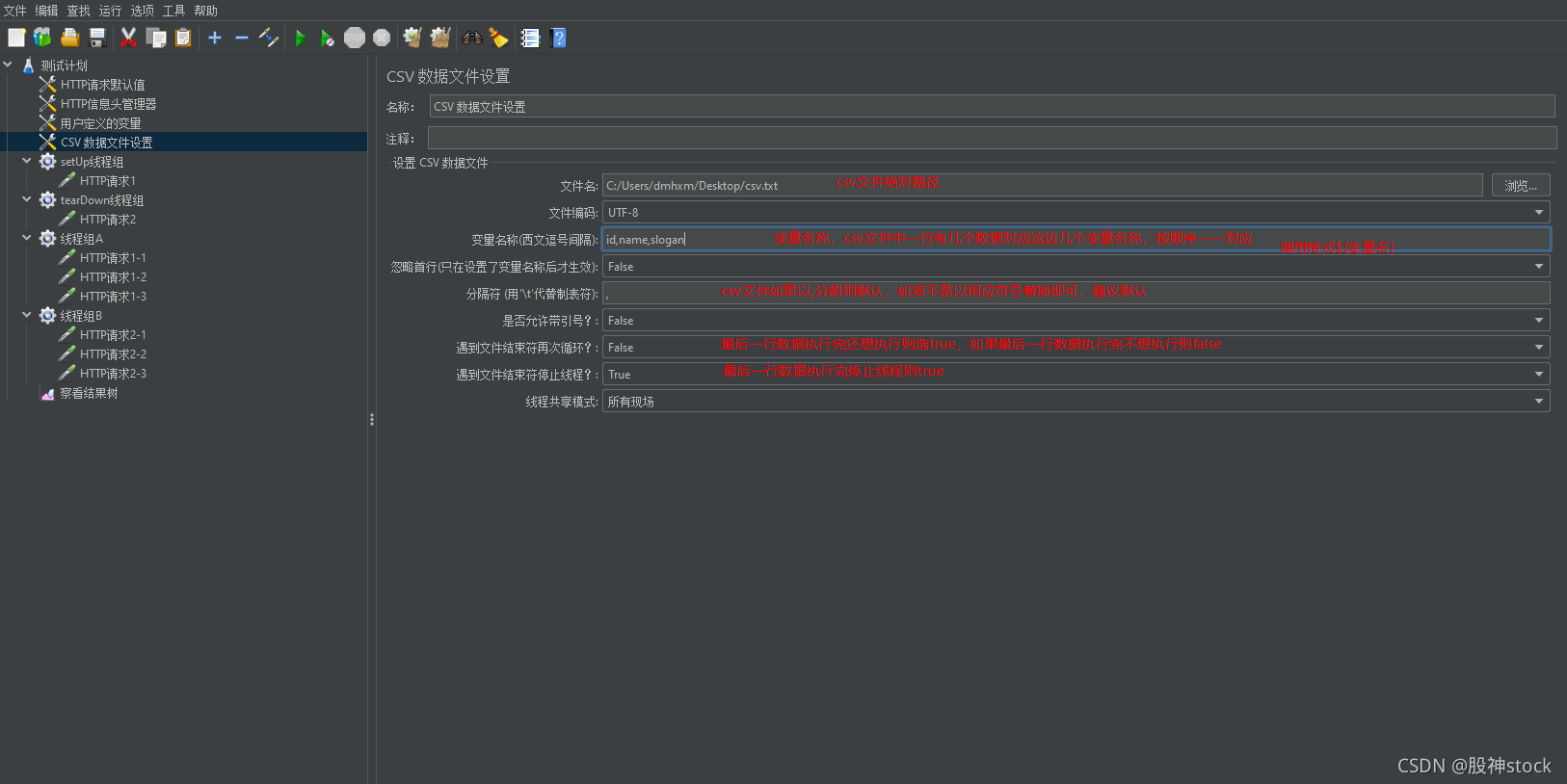
Task: Select HTTP请求1 under setUp线程组
Action: pos(107,180)
